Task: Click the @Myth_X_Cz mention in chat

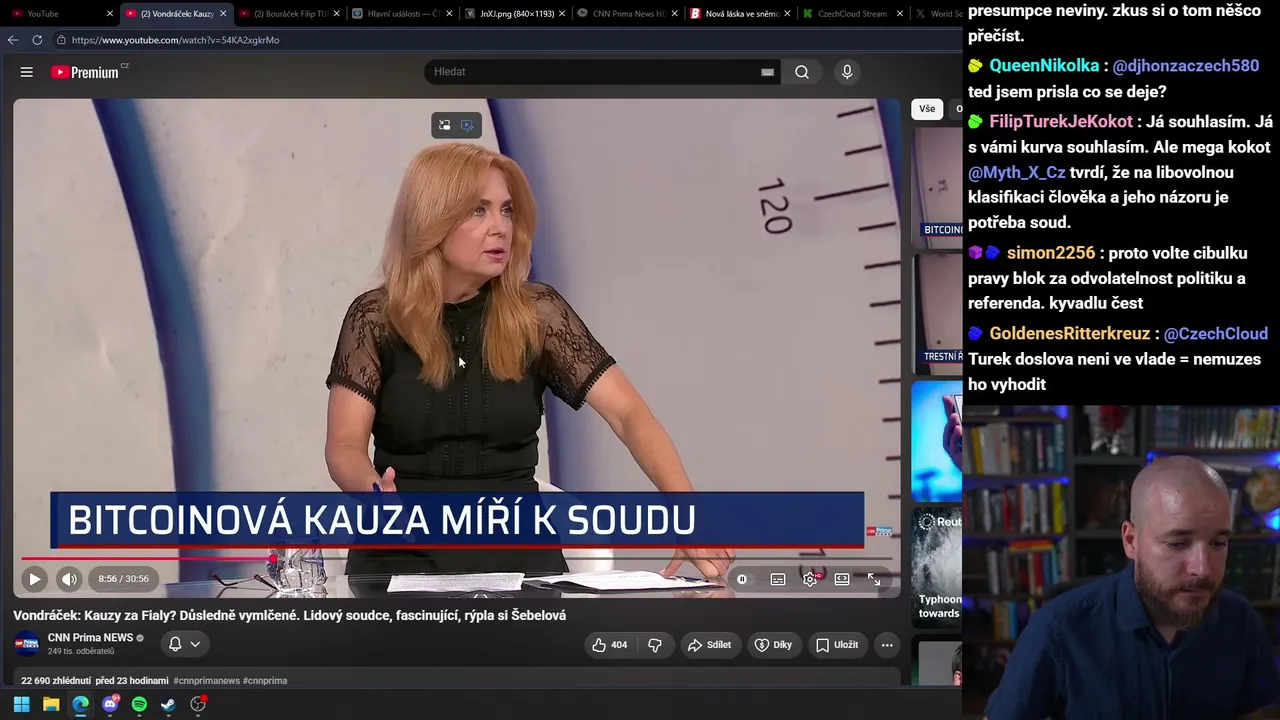Action: 1017,172
